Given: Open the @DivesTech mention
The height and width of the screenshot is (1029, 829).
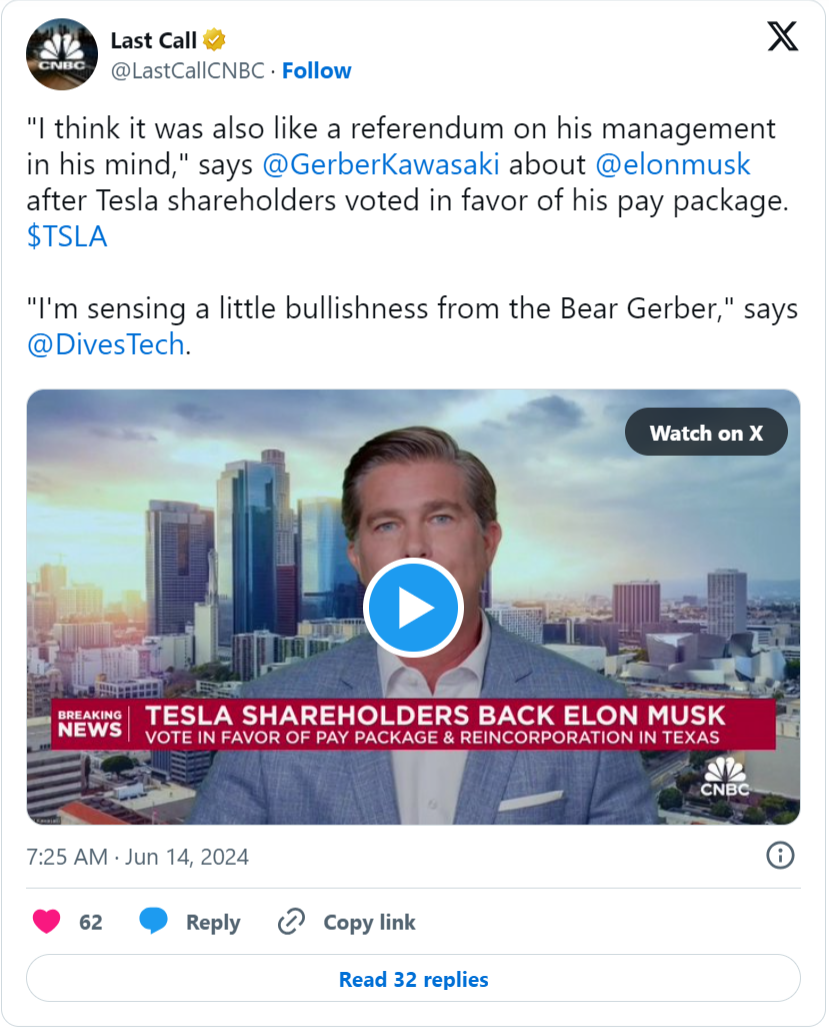Looking at the screenshot, I should pyautogui.click(x=106, y=344).
